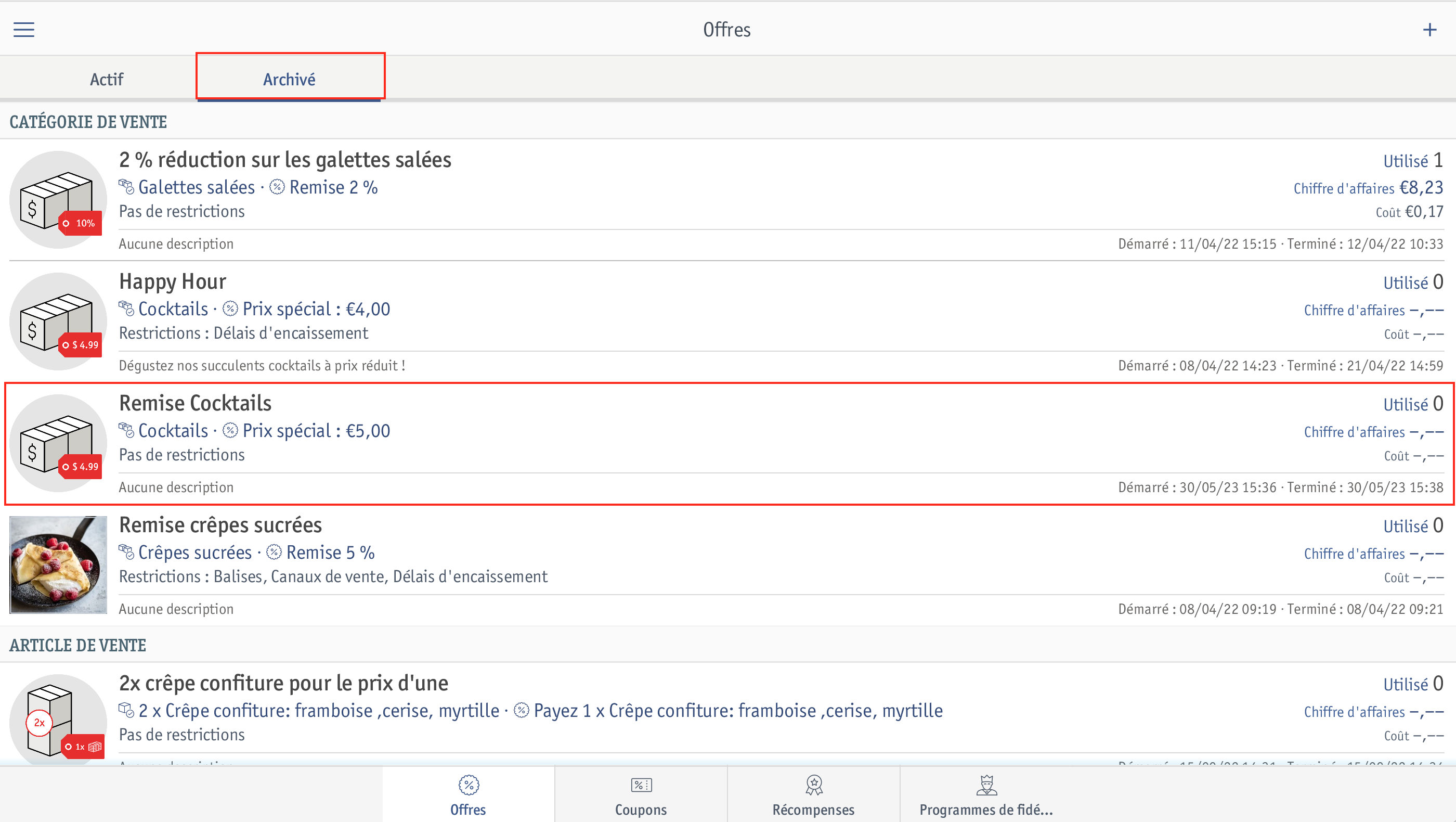Open the Coupons bottom tab

click(641, 794)
